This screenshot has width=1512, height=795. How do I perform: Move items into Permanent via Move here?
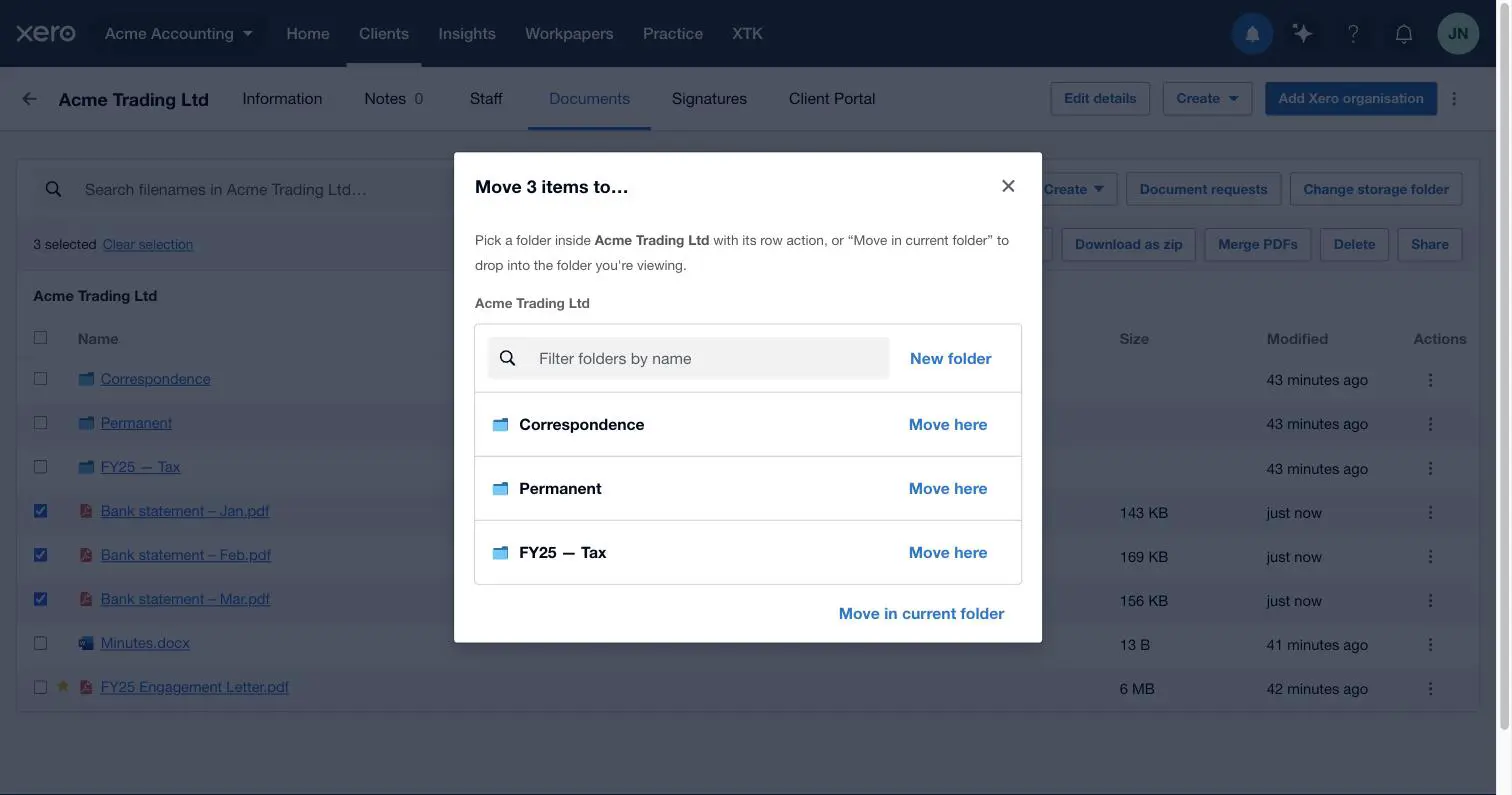948,489
